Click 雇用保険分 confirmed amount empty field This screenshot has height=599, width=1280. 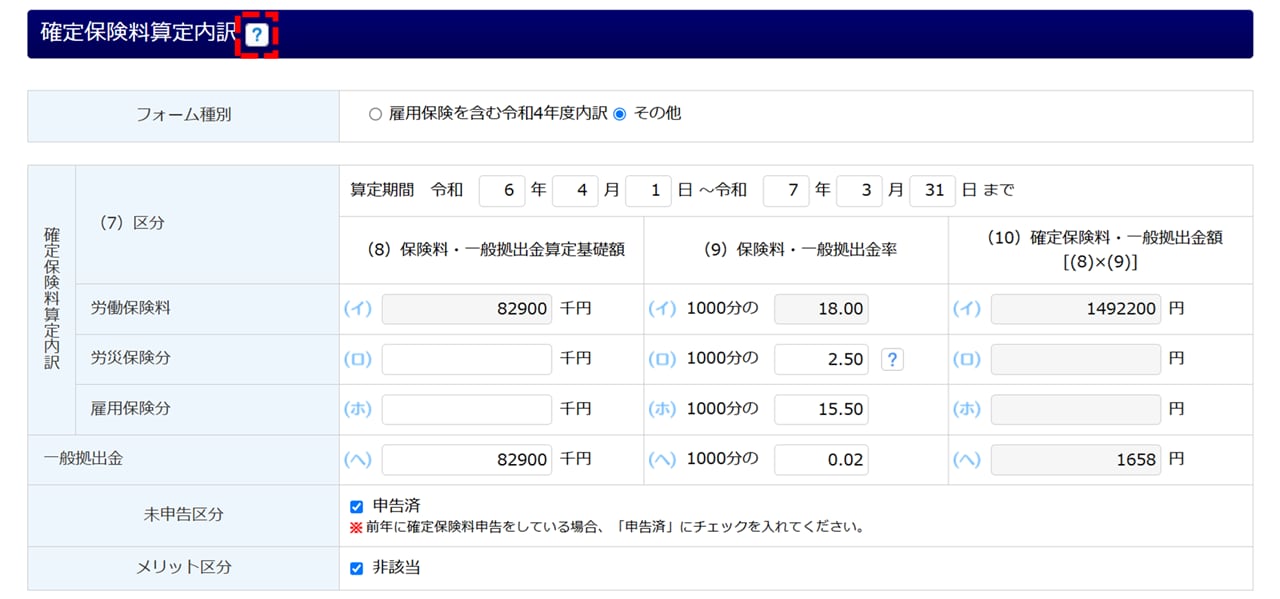pyautogui.click(x=1076, y=409)
